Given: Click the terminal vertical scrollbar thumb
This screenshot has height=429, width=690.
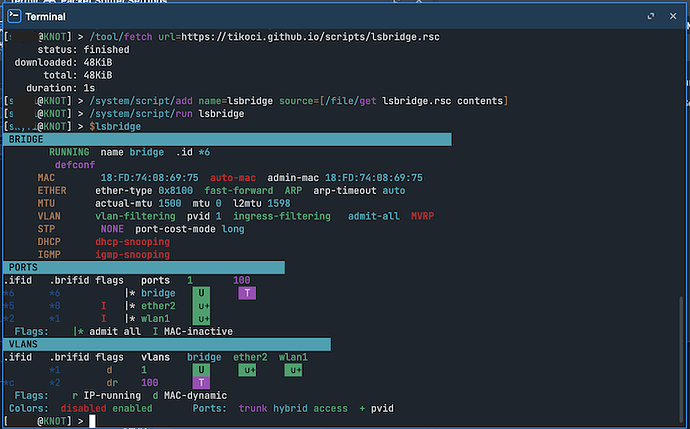Looking at the screenshot, I should [x=681, y=359].
